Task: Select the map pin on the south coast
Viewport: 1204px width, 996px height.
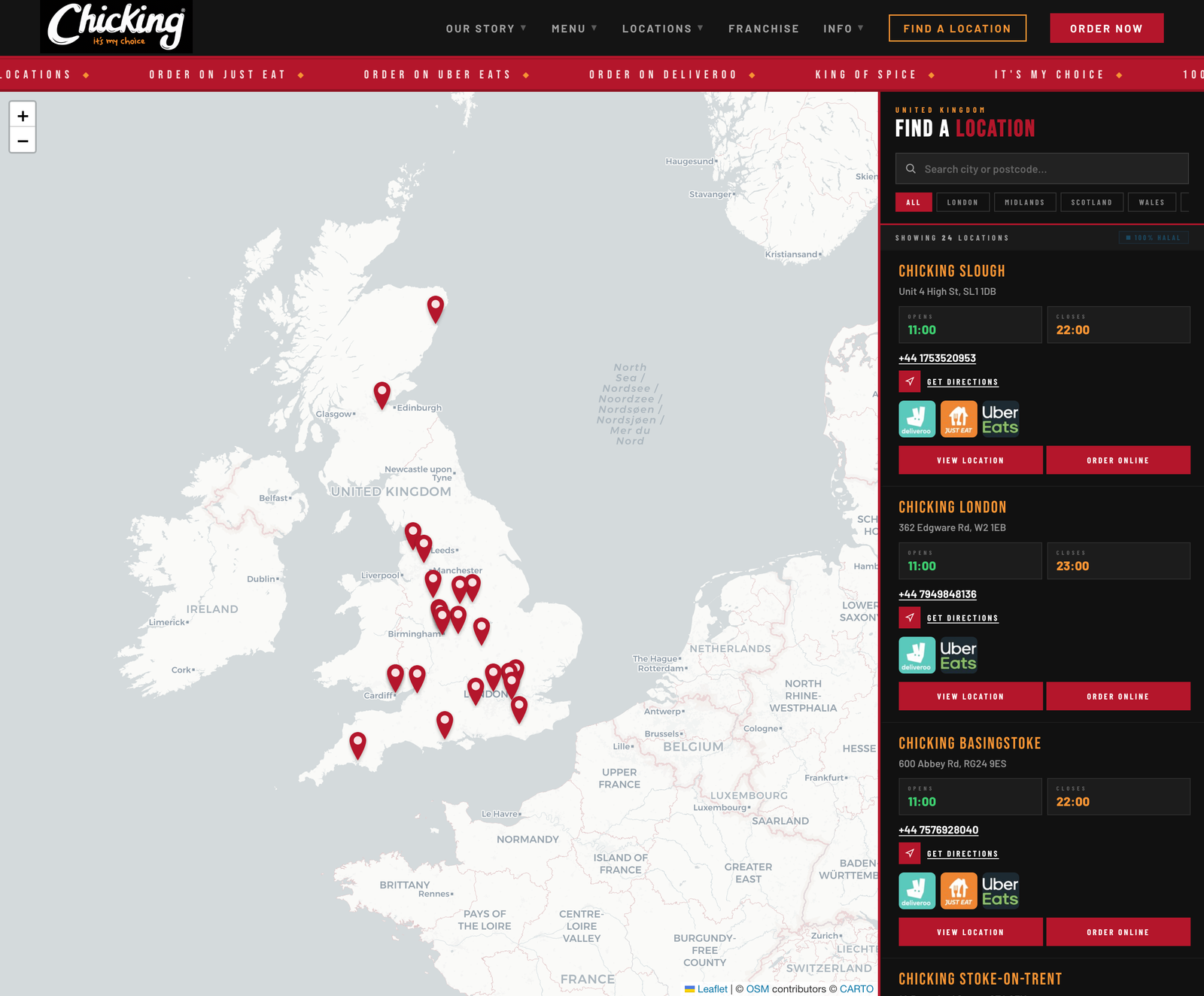Action: pyautogui.click(x=445, y=724)
